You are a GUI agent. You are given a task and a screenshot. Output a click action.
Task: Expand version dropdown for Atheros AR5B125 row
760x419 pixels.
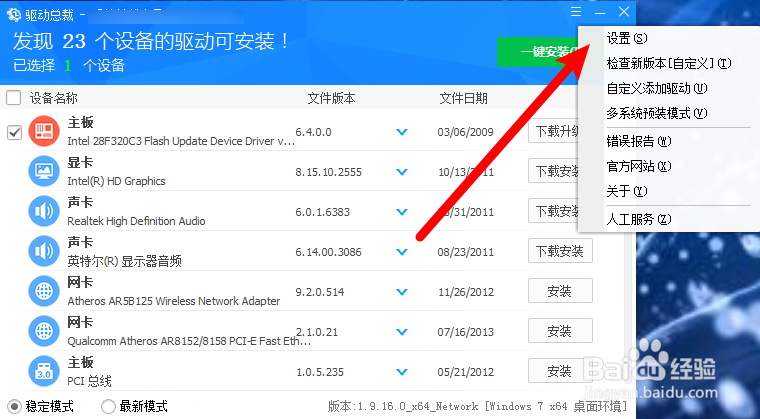click(x=402, y=292)
